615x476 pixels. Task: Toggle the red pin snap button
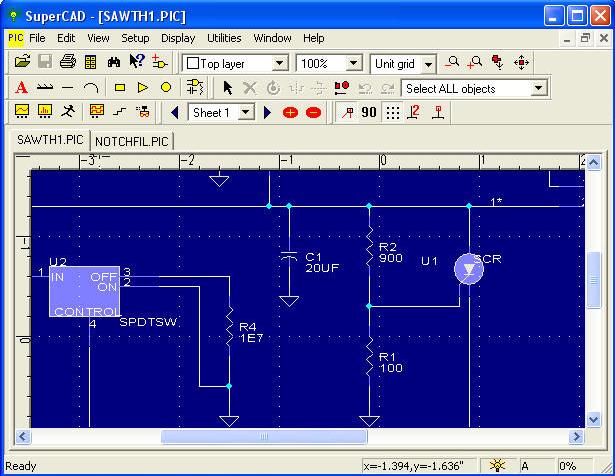pyautogui.click(x=347, y=113)
